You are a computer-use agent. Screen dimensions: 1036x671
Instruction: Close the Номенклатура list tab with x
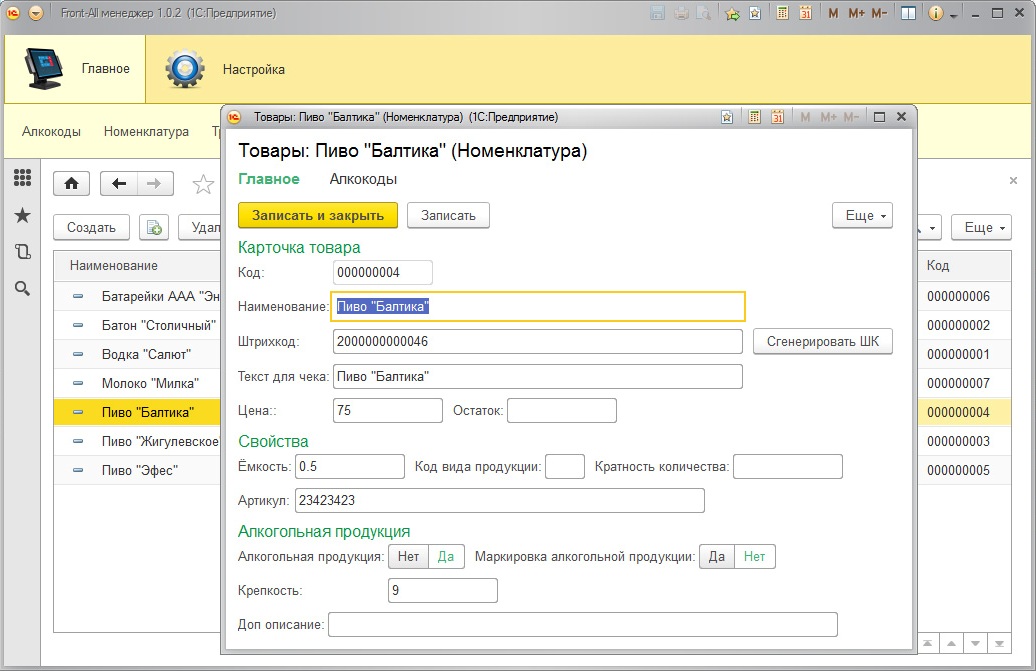tap(1013, 180)
